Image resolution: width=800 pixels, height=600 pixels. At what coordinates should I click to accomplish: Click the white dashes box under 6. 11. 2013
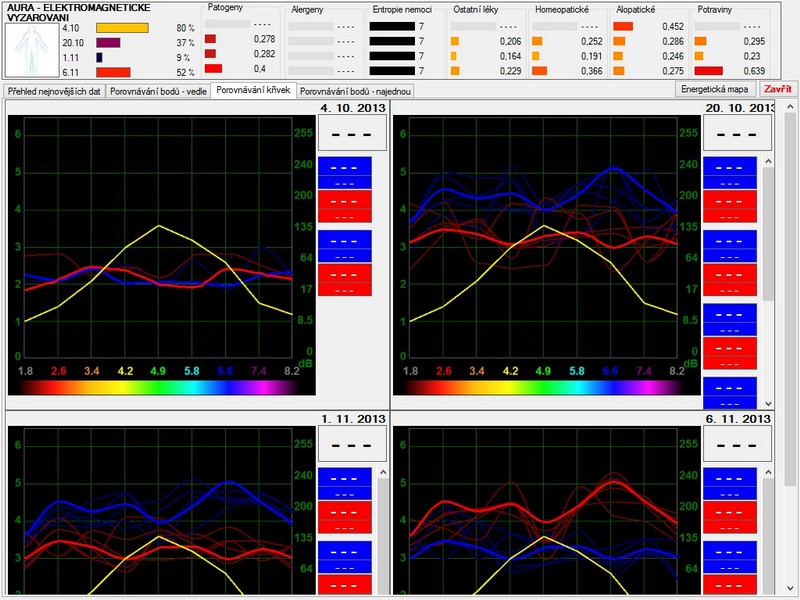[737, 444]
